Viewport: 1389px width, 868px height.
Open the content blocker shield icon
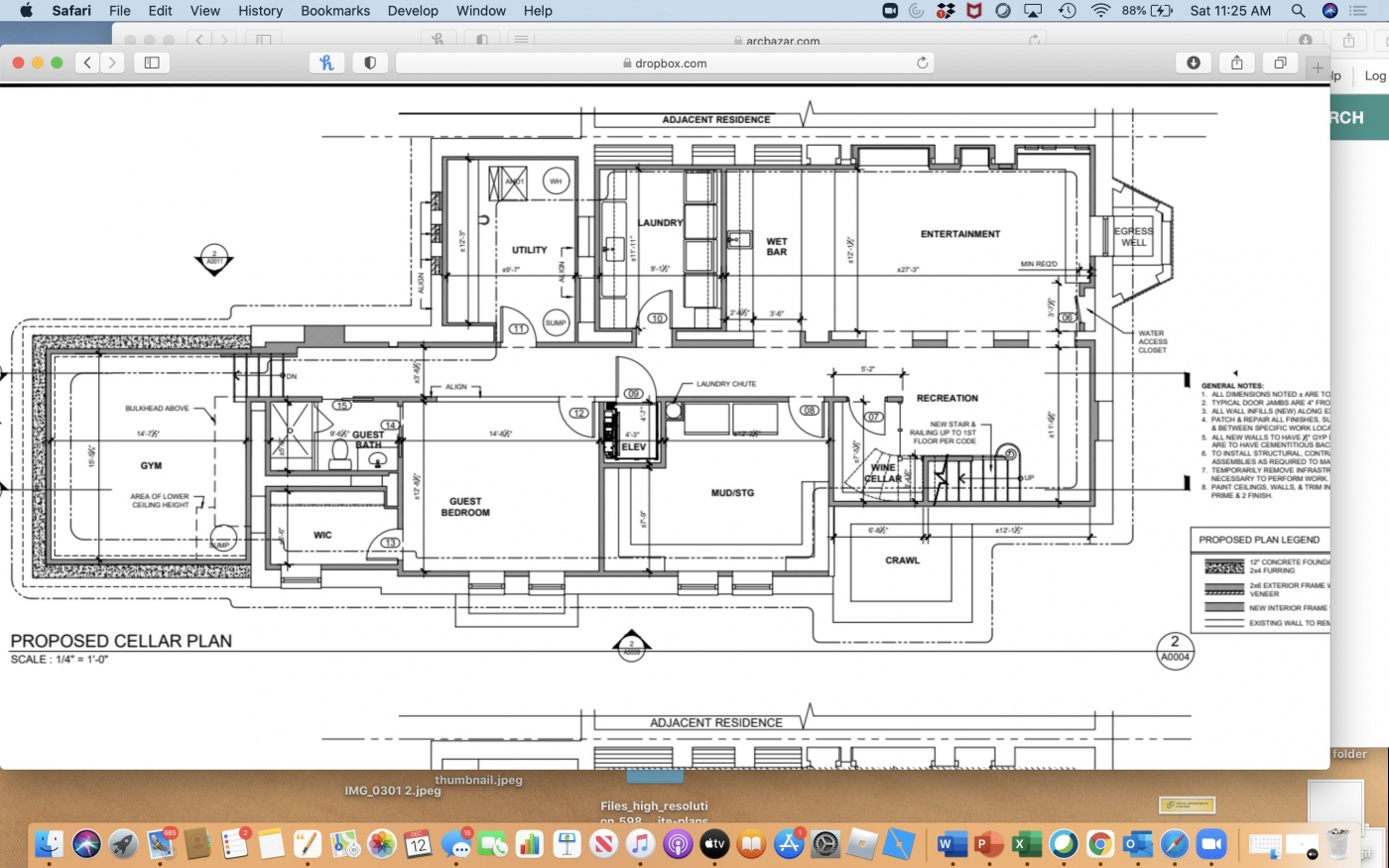(369, 62)
